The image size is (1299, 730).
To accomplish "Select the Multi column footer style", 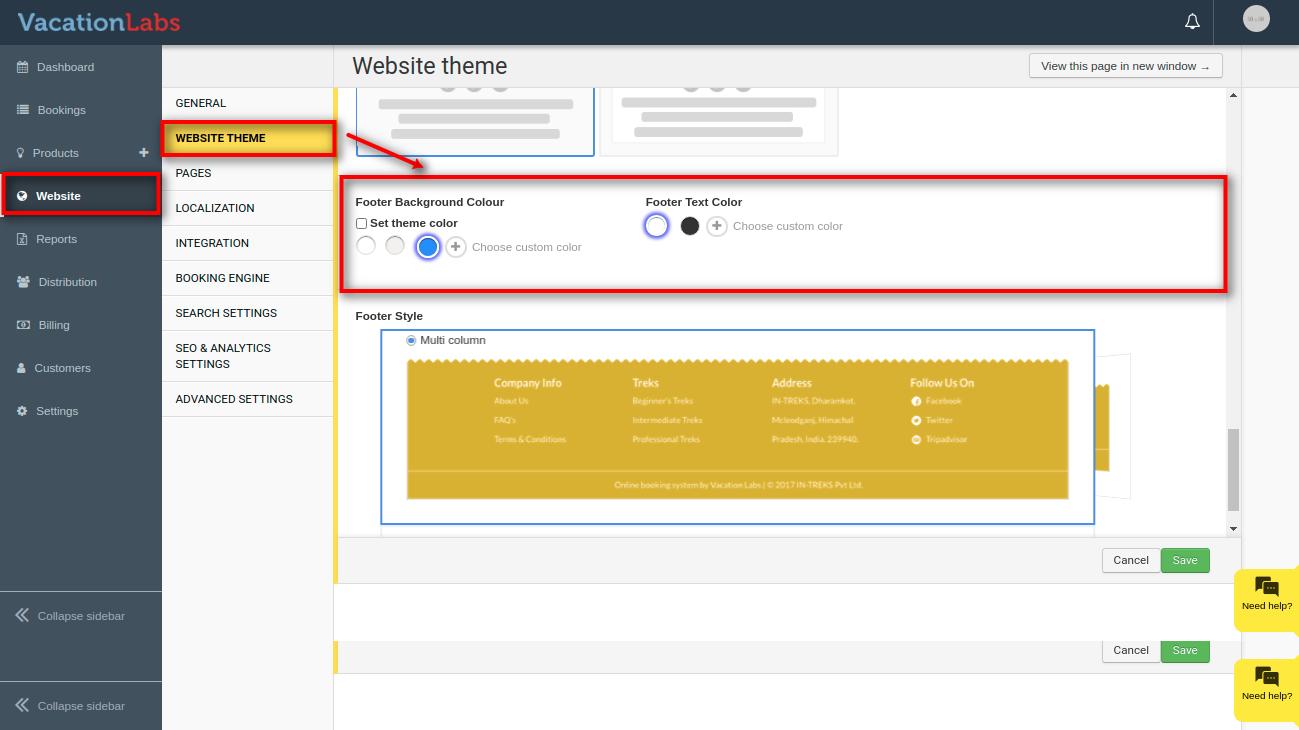I will click(411, 340).
